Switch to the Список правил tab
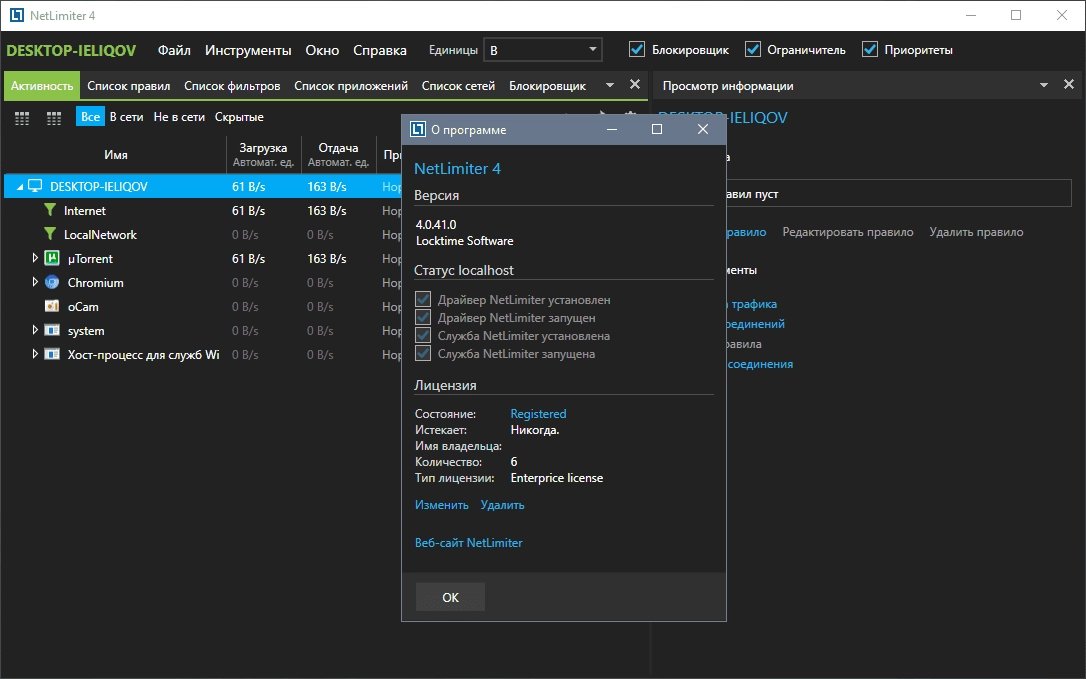1086x679 pixels. 129,86
